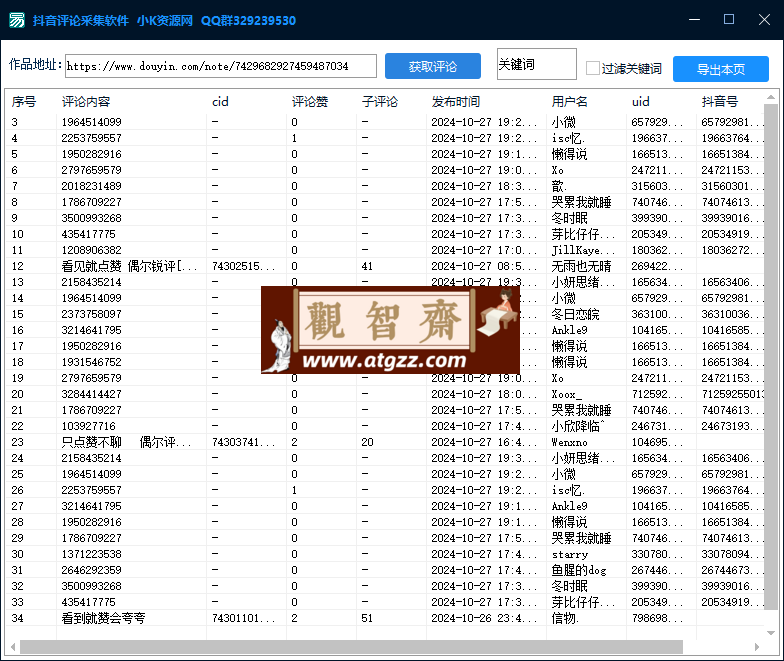Click comment 1931546752 in row 18
Image resolution: width=784 pixels, height=661 pixels.
tap(92, 362)
